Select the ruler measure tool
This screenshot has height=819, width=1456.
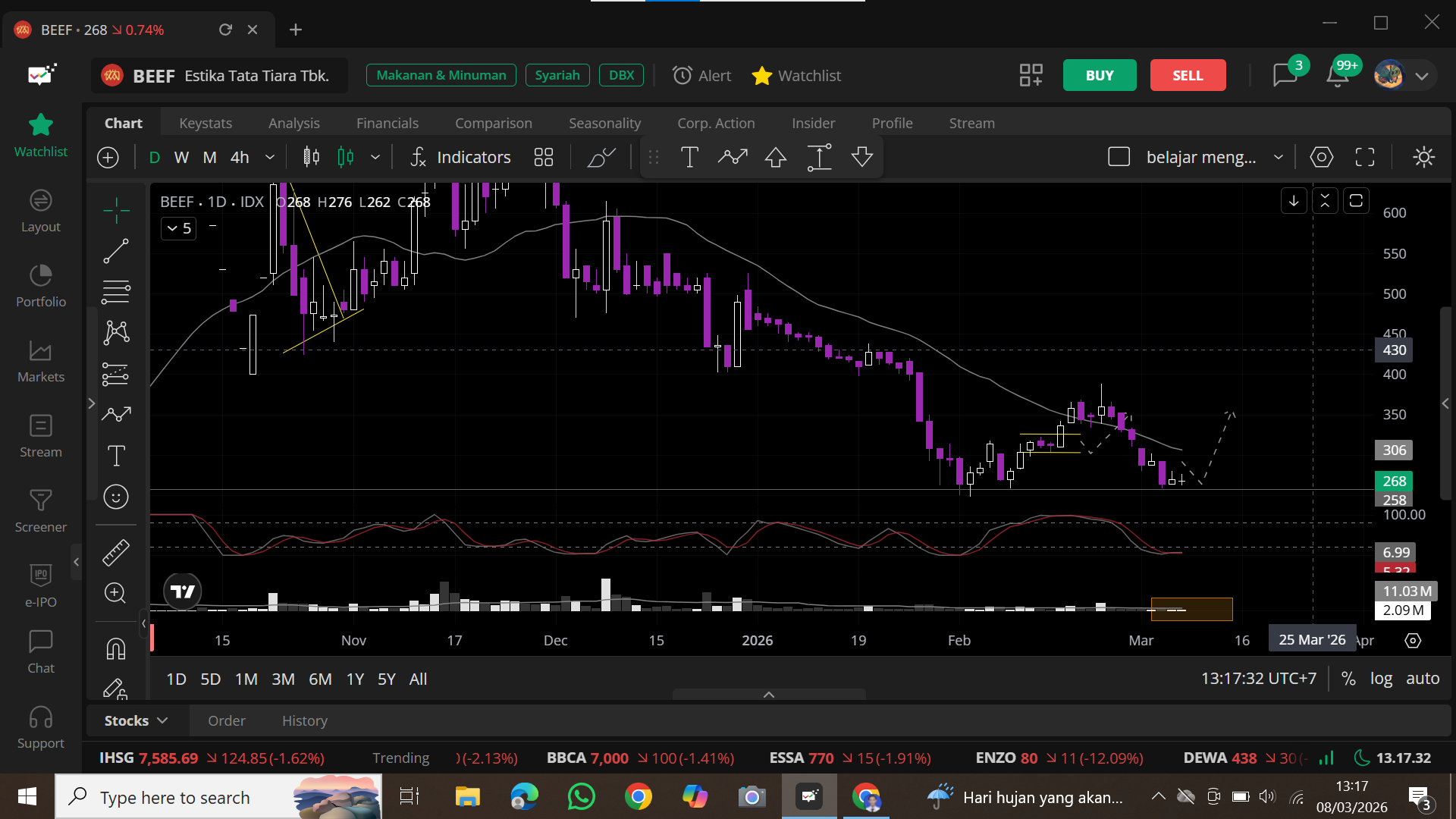116,552
